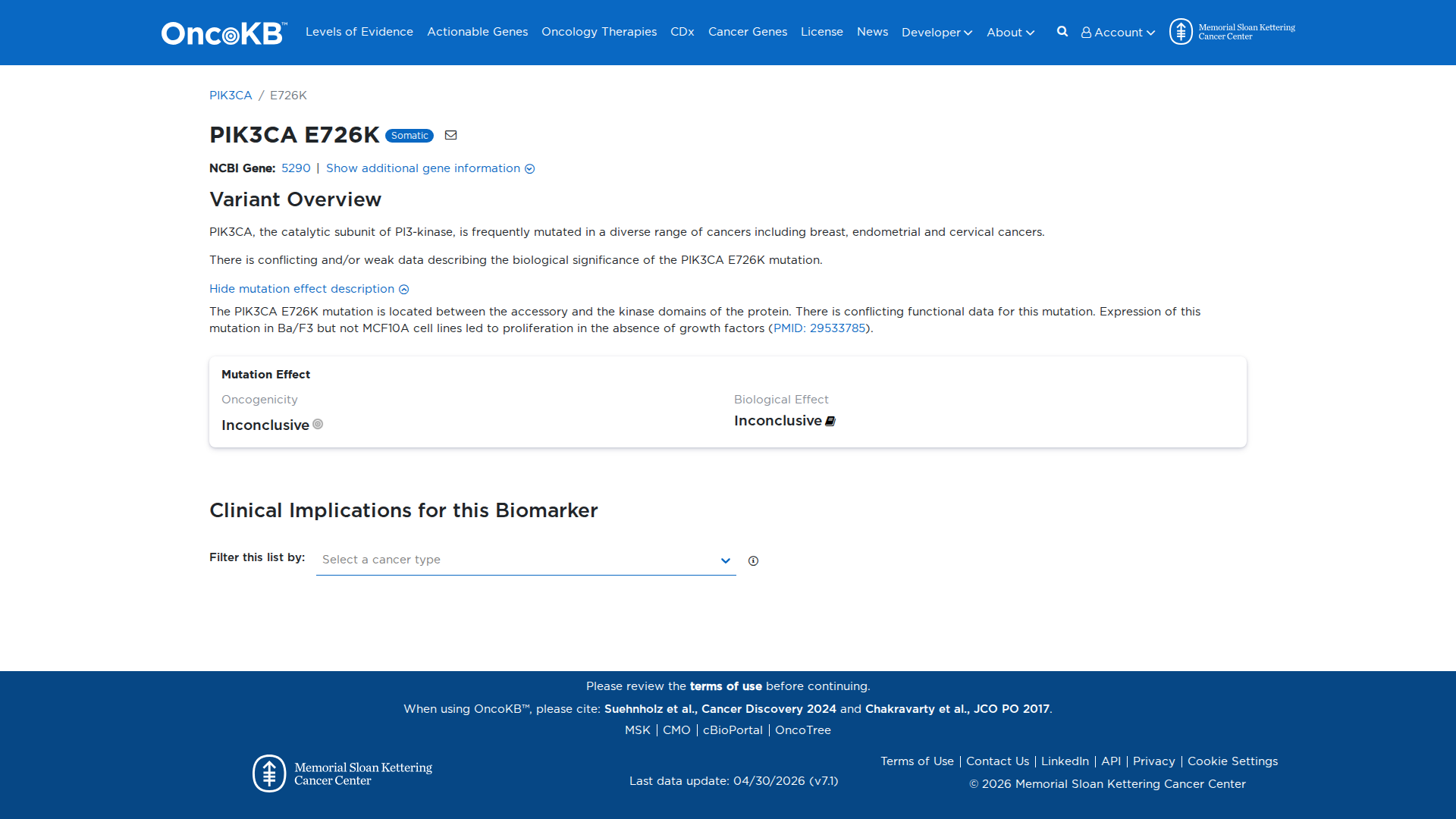This screenshot has height=819, width=1456.
Task: Open the API footer link
Action: tap(1110, 761)
